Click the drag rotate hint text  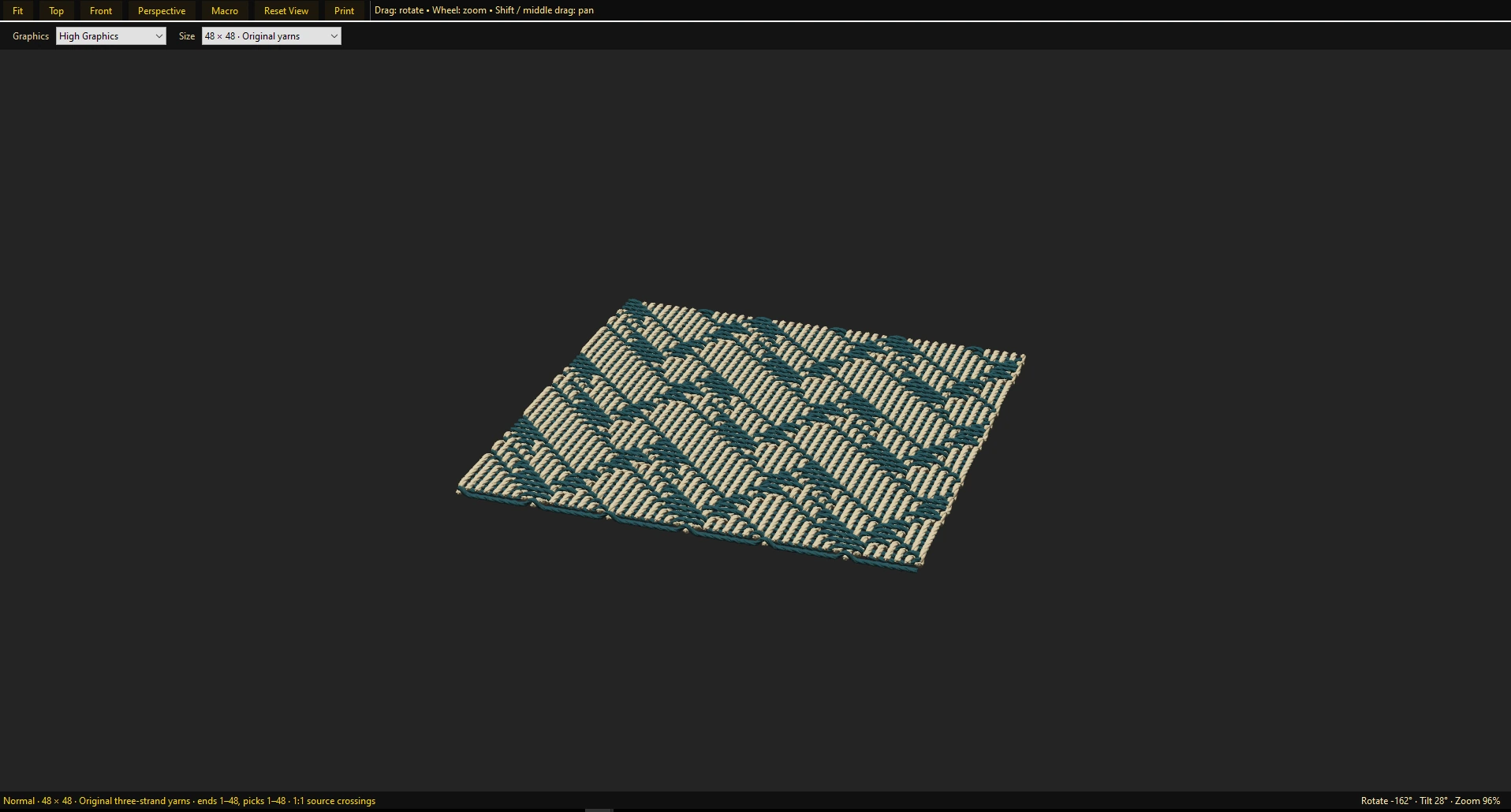click(484, 10)
